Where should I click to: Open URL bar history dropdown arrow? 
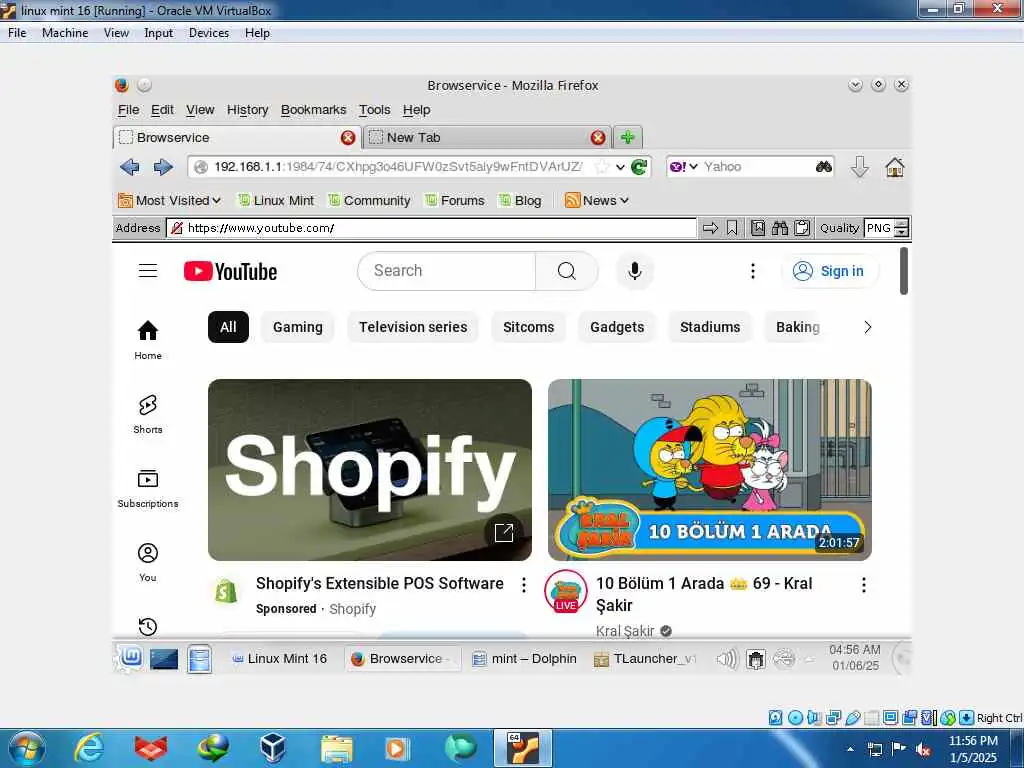click(x=620, y=167)
